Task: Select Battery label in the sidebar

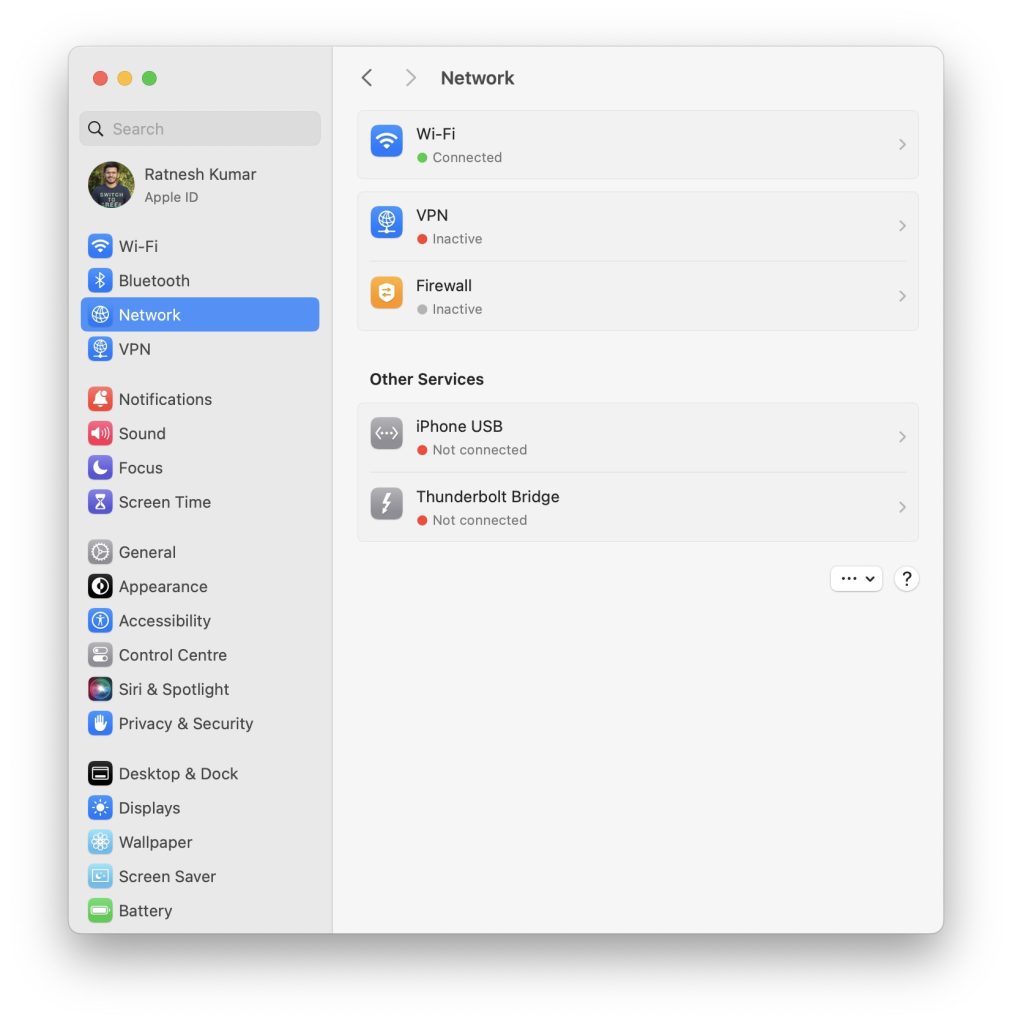Action: coord(146,911)
